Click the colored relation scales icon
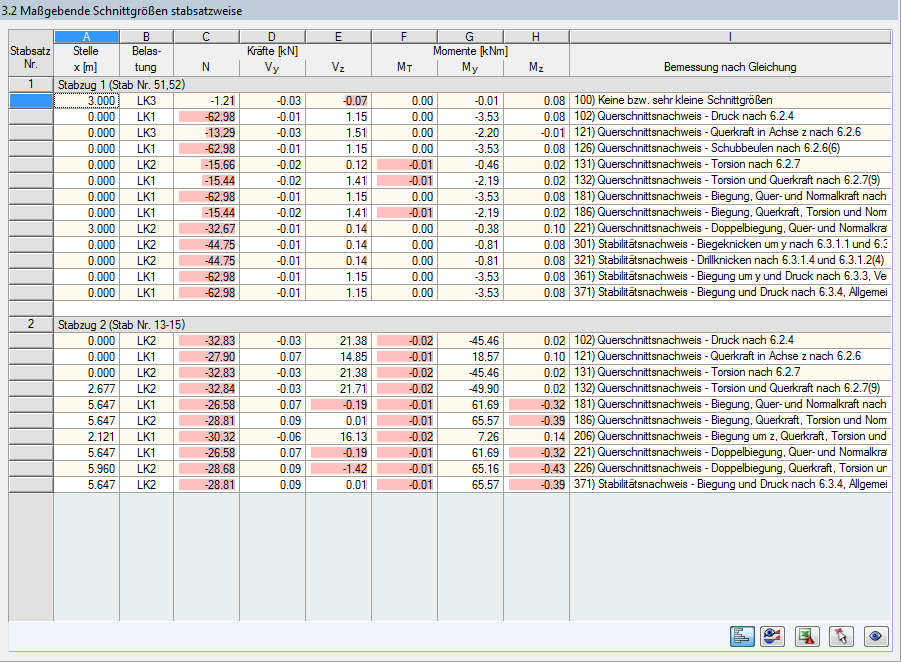Viewport: 901px width, 662px height. (772, 636)
